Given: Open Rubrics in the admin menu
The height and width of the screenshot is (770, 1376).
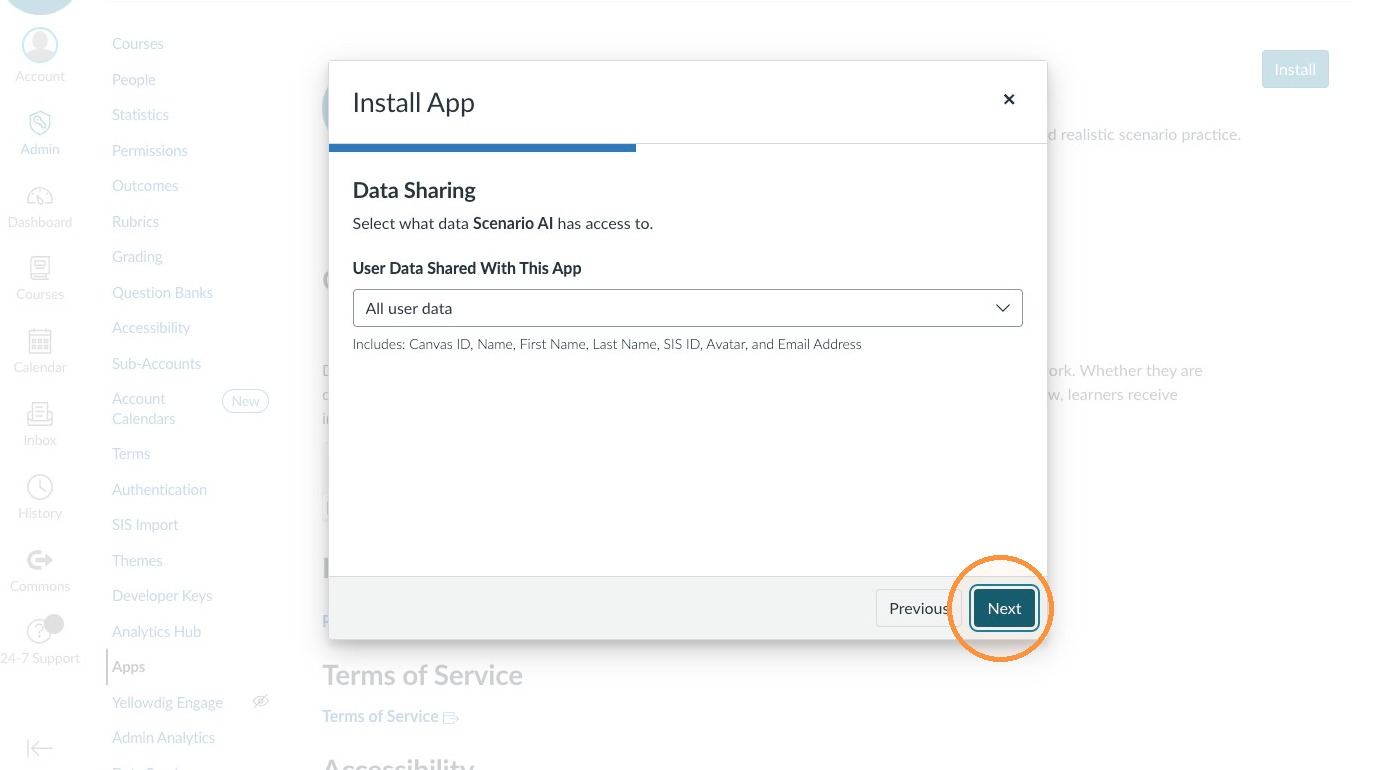Looking at the screenshot, I should point(136,222).
